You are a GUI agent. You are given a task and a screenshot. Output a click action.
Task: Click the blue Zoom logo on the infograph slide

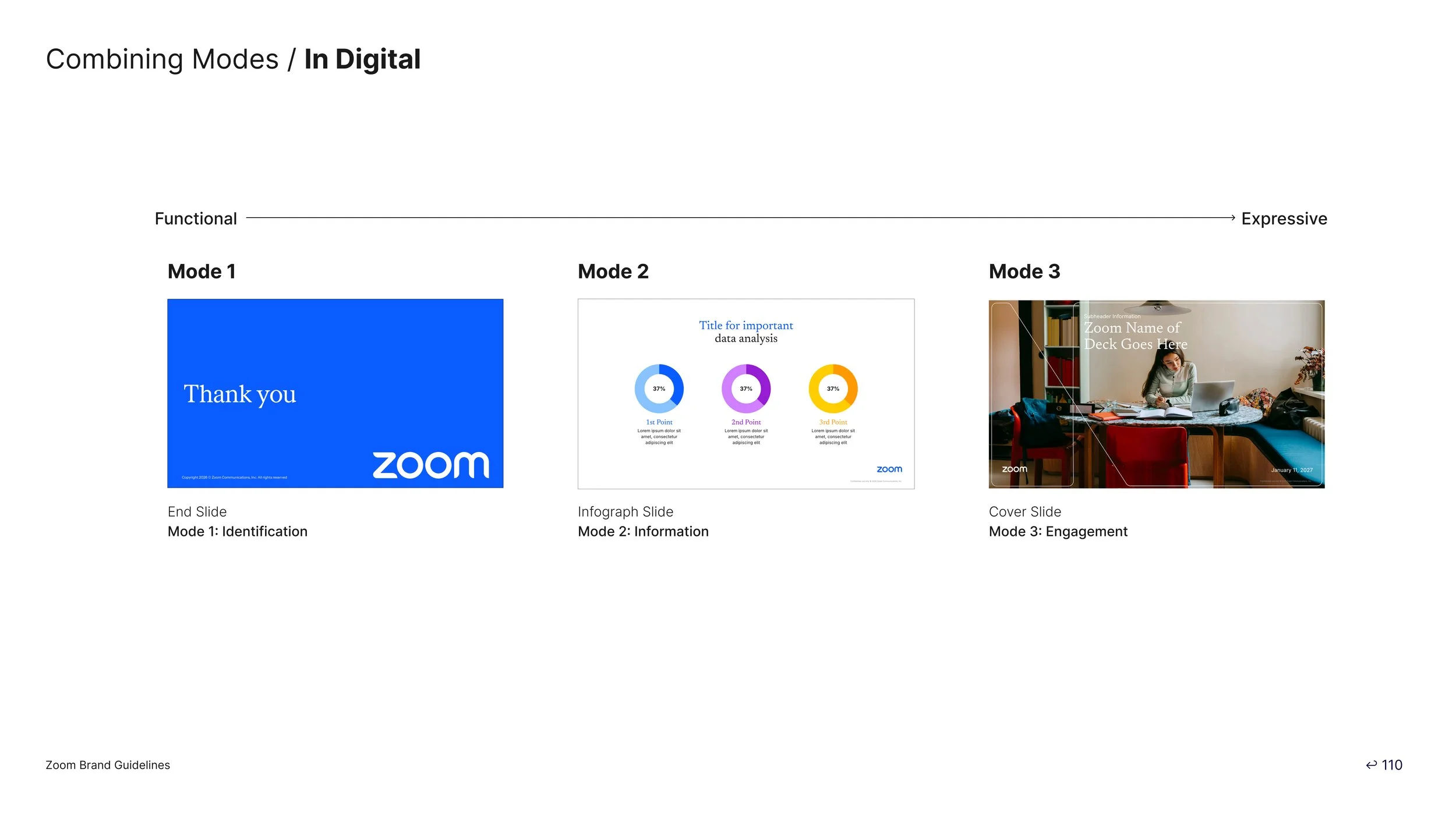coord(889,469)
